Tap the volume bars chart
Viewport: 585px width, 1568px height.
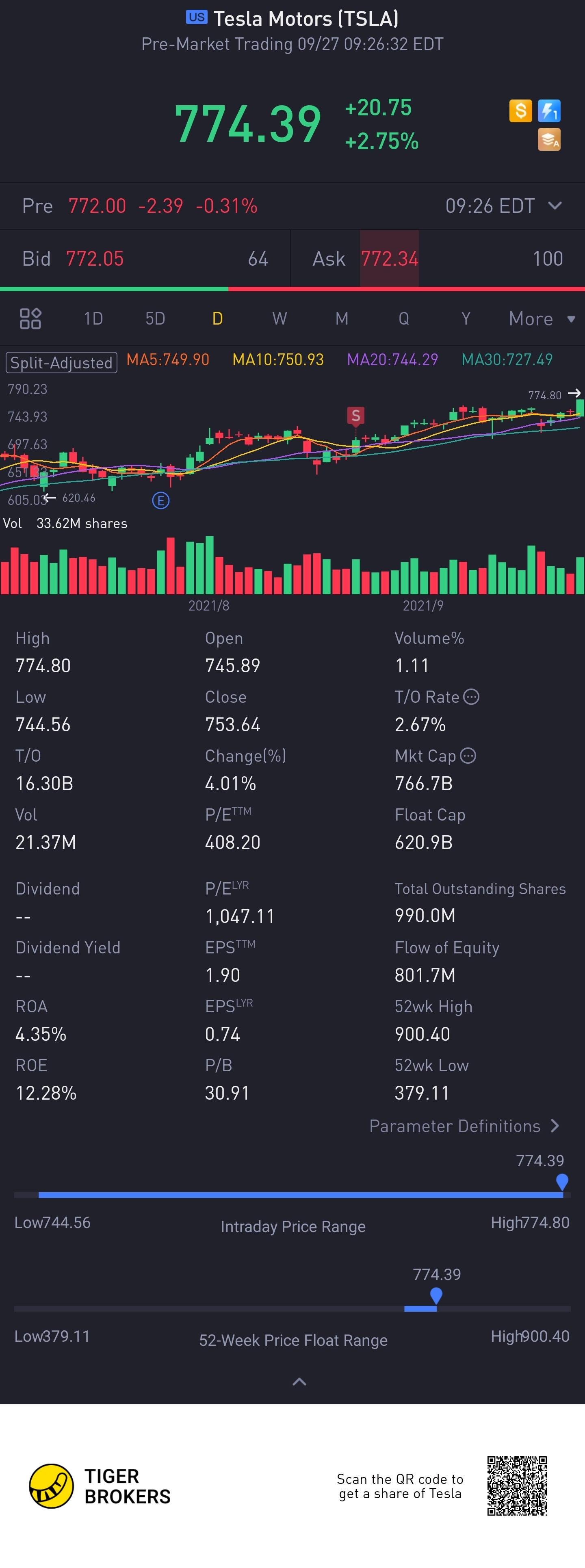[x=292, y=565]
